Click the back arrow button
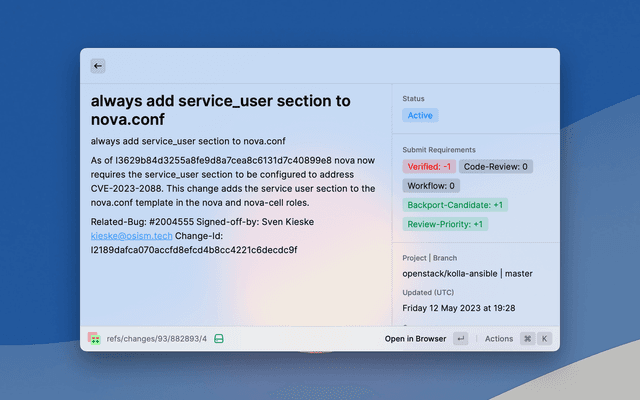This screenshot has width=640, height=400. coord(97,66)
